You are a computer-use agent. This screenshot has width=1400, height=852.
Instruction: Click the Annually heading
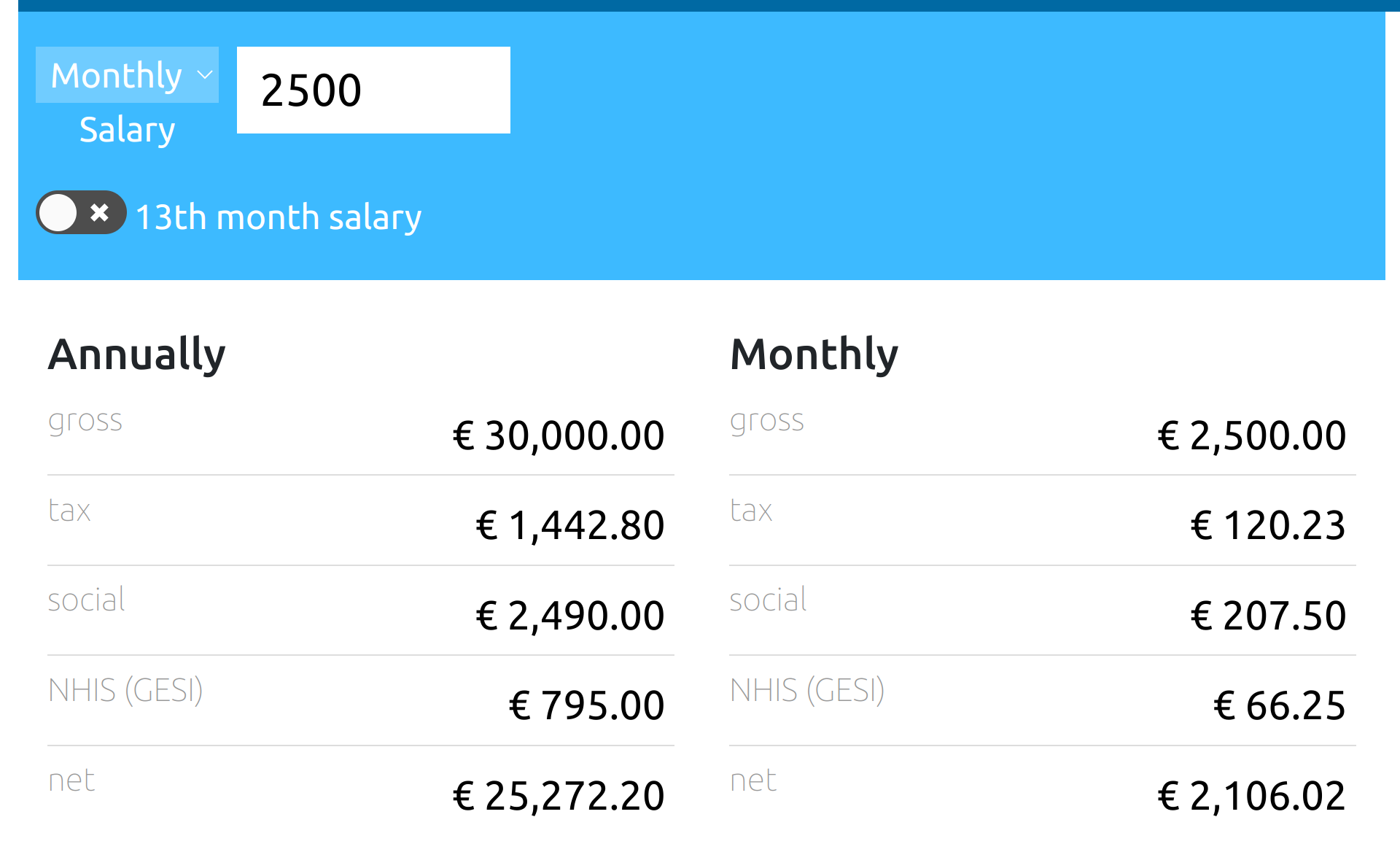pos(137,355)
